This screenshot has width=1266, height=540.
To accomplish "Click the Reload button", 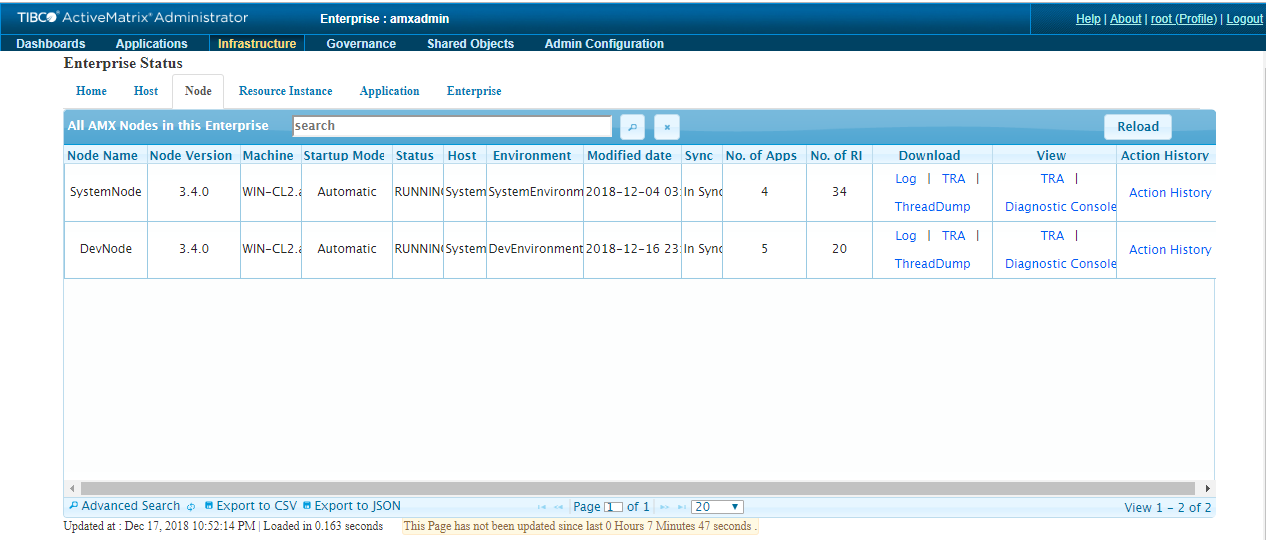I will click(x=1138, y=127).
